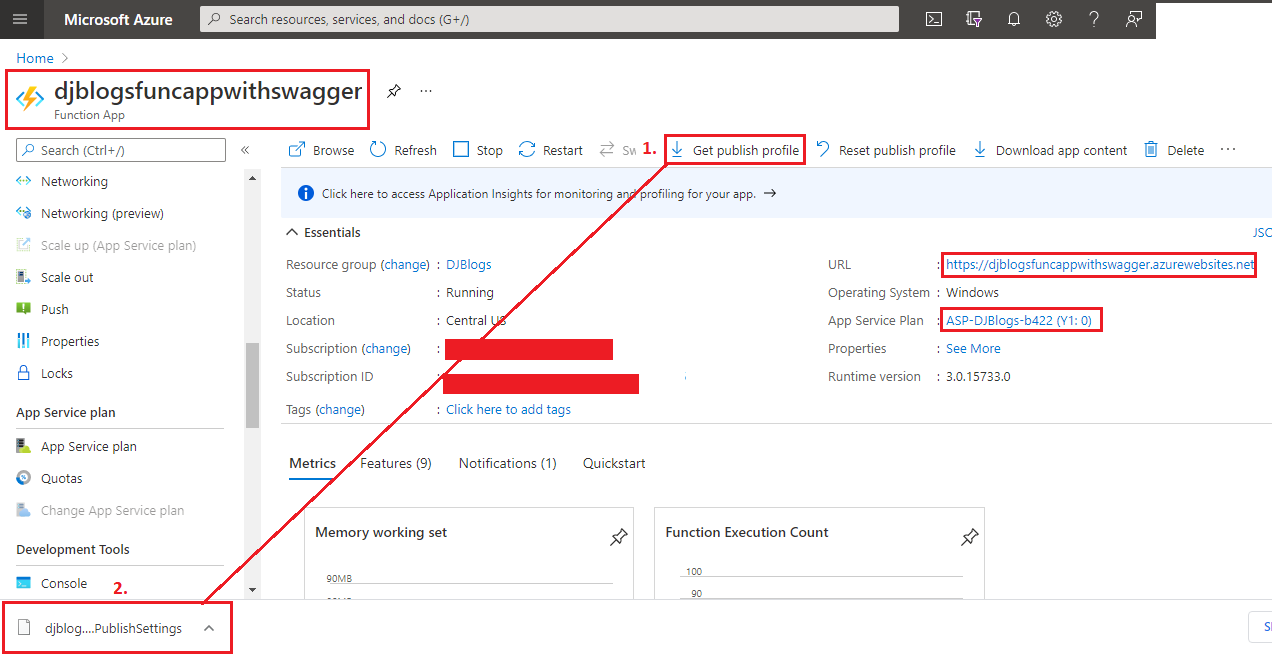This screenshot has width=1272, height=656.
Task: Open options for downloaded PublishSettings file
Action: (209, 628)
